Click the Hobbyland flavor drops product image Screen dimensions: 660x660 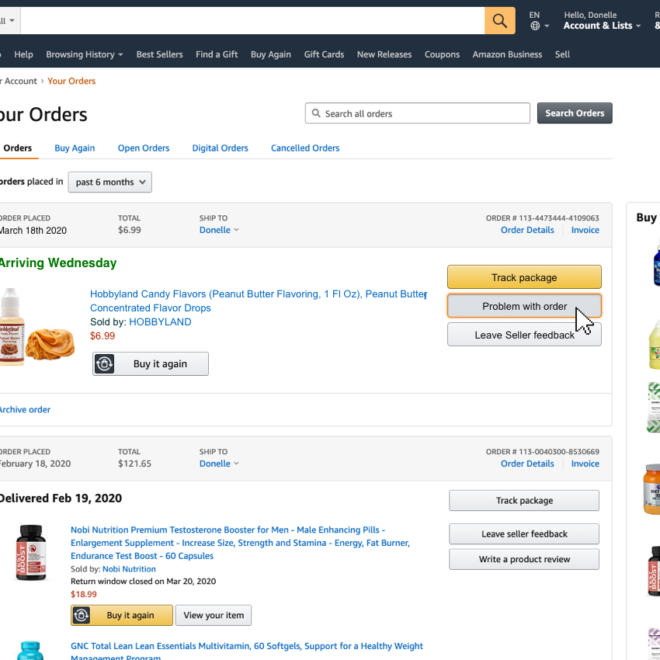37,327
